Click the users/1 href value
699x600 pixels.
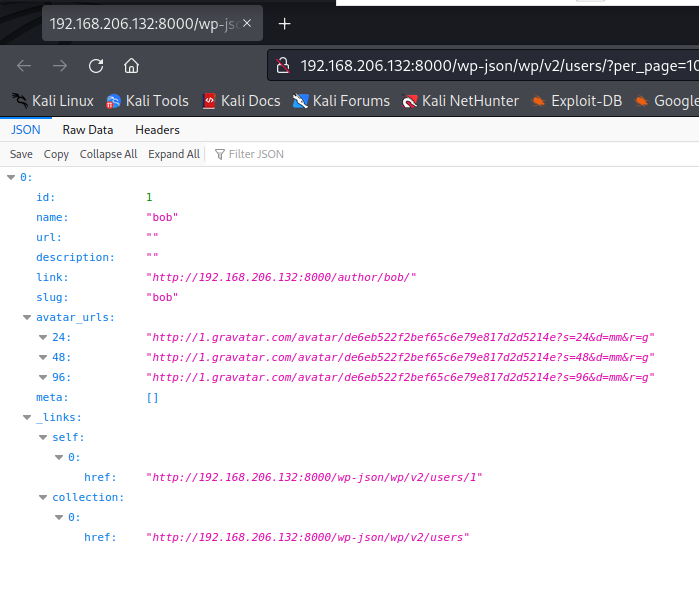coord(314,477)
